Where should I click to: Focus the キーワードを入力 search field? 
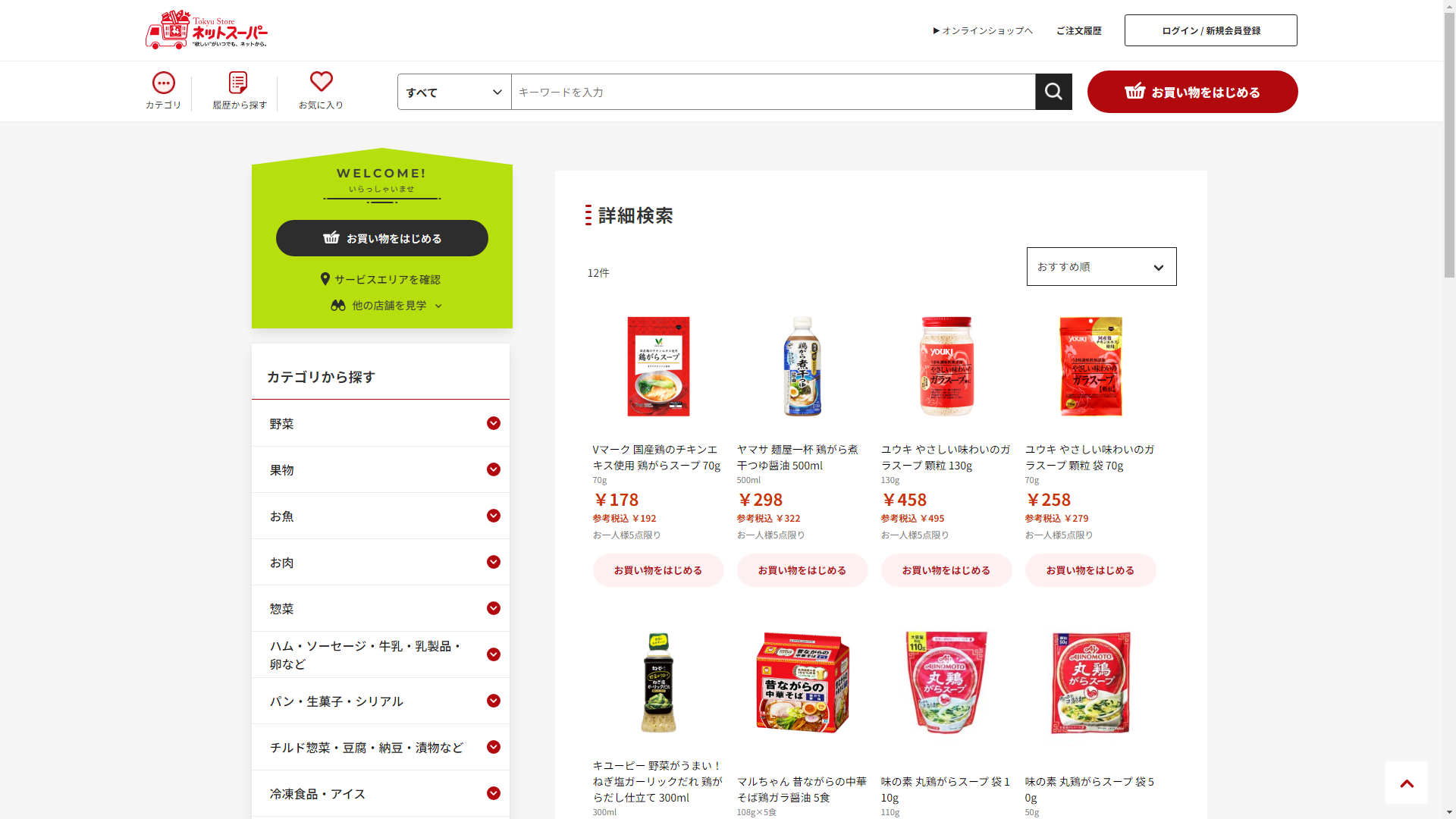pyautogui.click(x=773, y=92)
